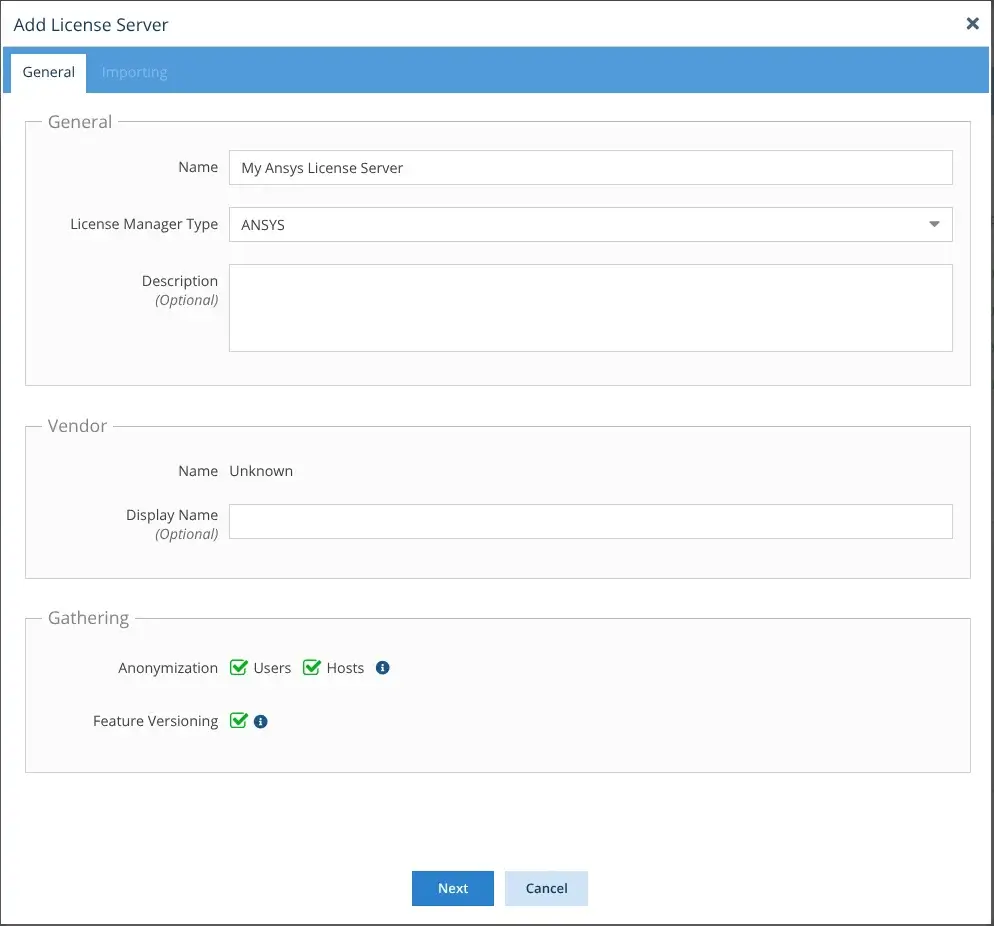Screen dimensions: 994x926
Task: Click the dropdown arrow on License Manager Type
Action: (935, 224)
